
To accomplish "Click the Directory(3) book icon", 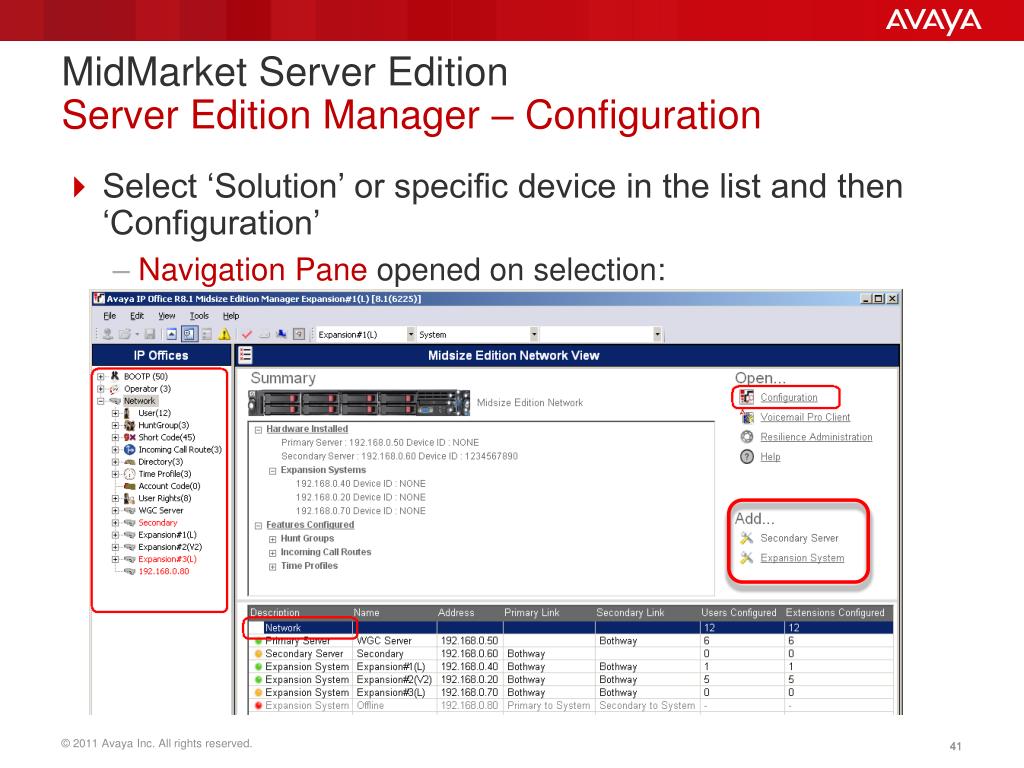I will click(x=129, y=462).
